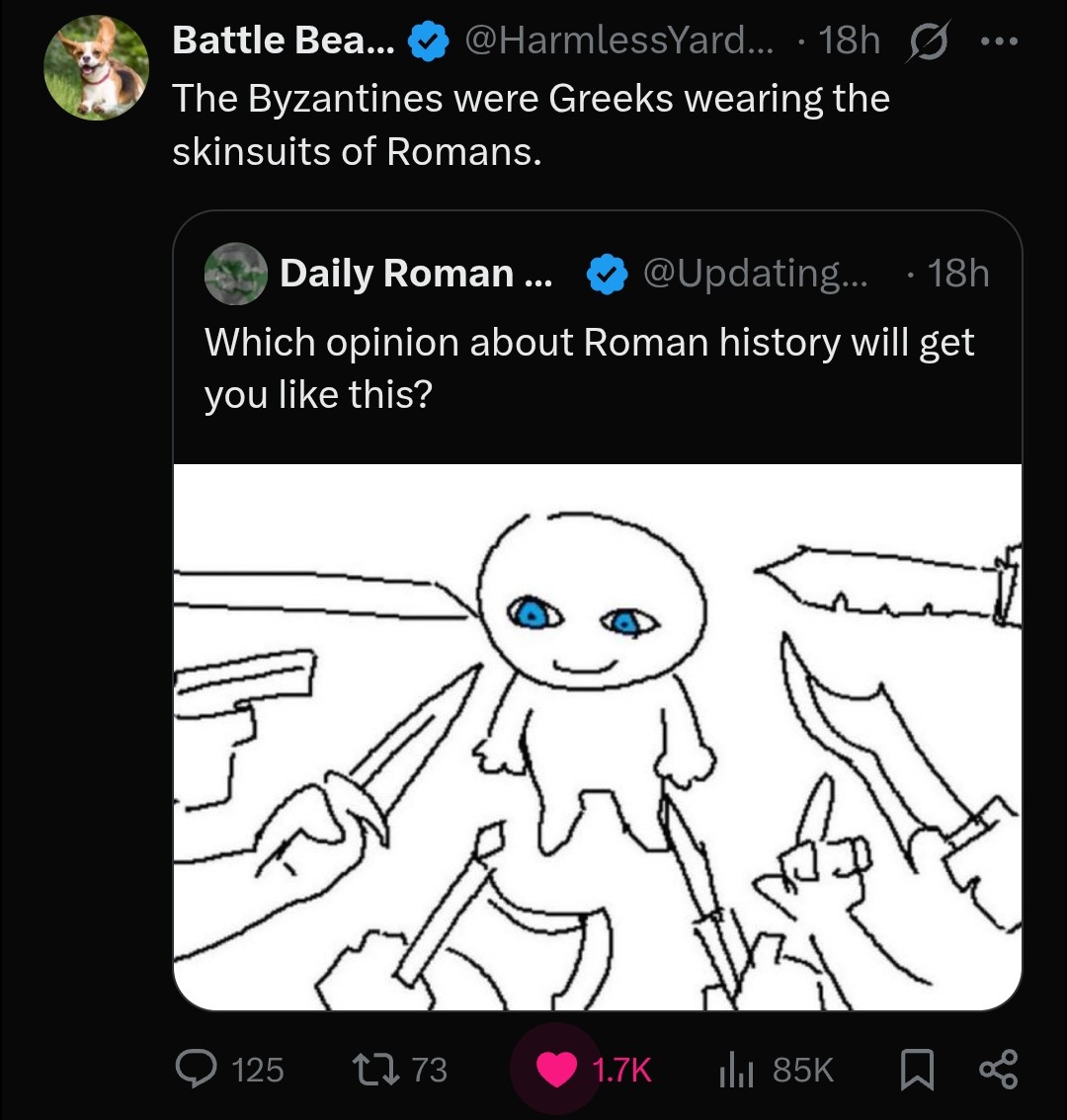Click the 1.7K likes count

click(621, 1070)
